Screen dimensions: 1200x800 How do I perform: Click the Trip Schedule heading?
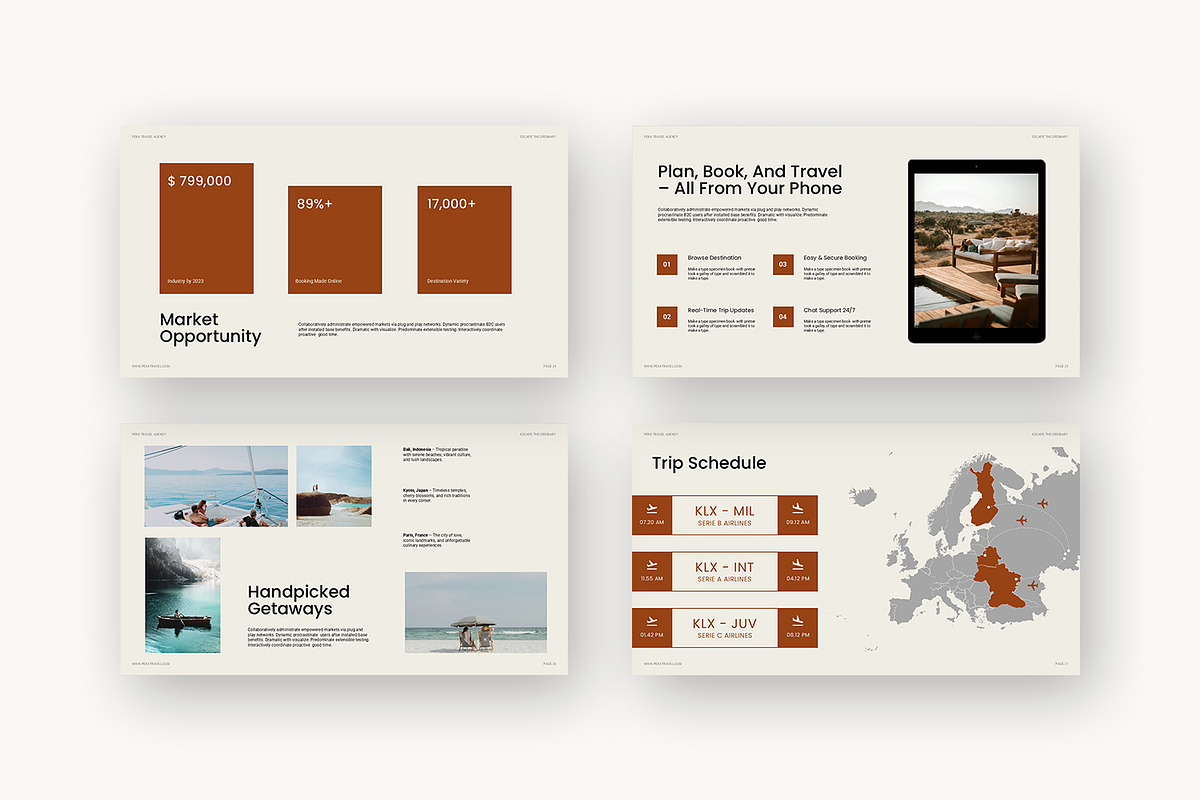point(709,463)
